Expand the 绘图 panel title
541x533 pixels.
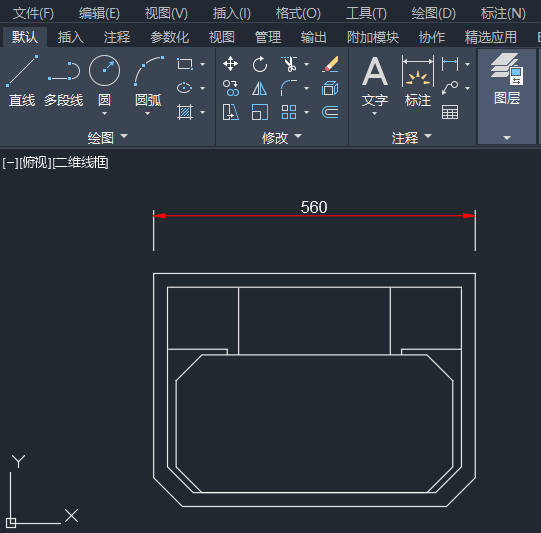(x=108, y=138)
